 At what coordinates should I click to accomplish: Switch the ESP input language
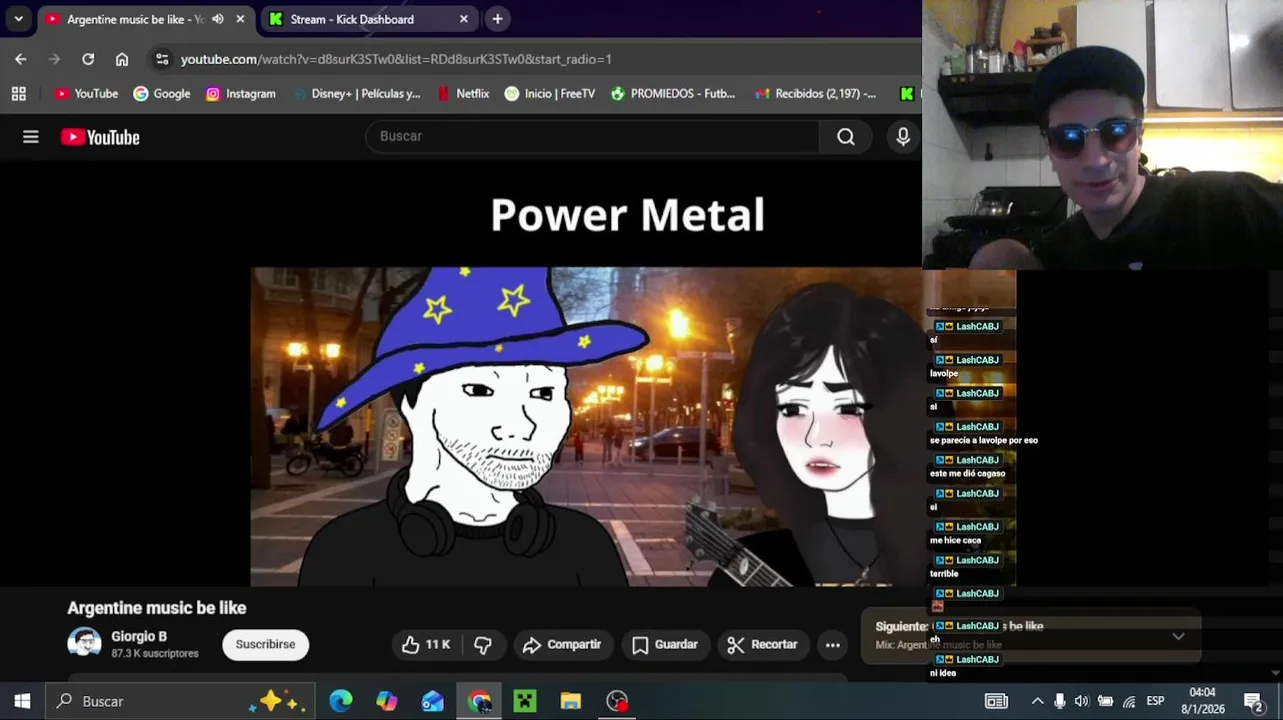click(x=1155, y=701)
